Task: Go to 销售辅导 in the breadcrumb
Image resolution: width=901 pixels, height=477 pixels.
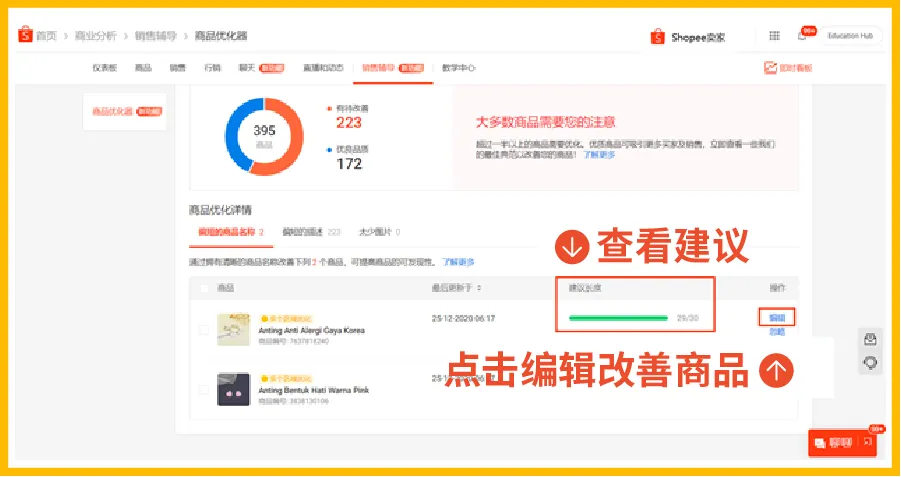Action: click(x=156, y=36)
